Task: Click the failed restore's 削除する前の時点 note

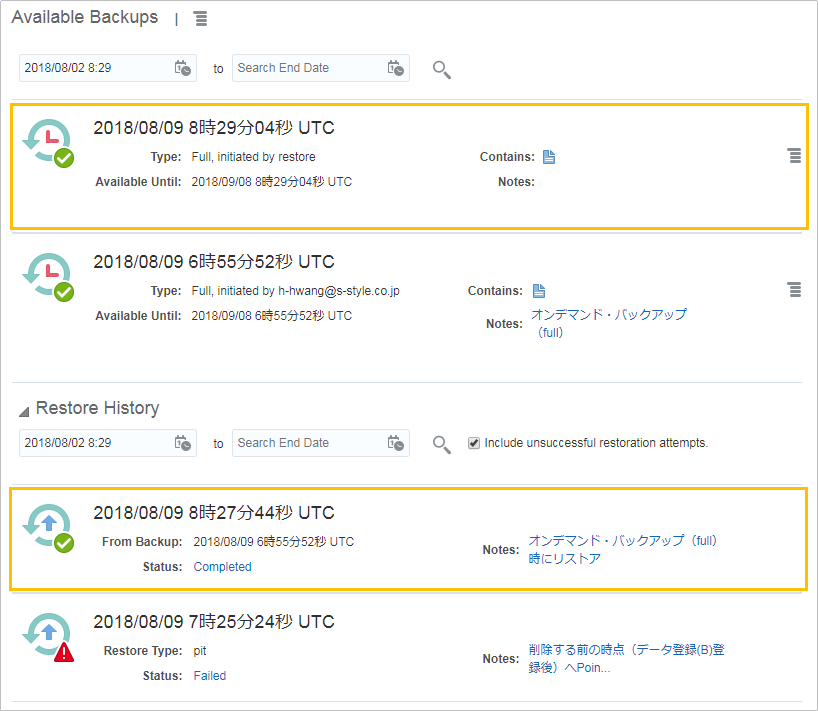Action: pyautogui.click(x=627, y=658)
